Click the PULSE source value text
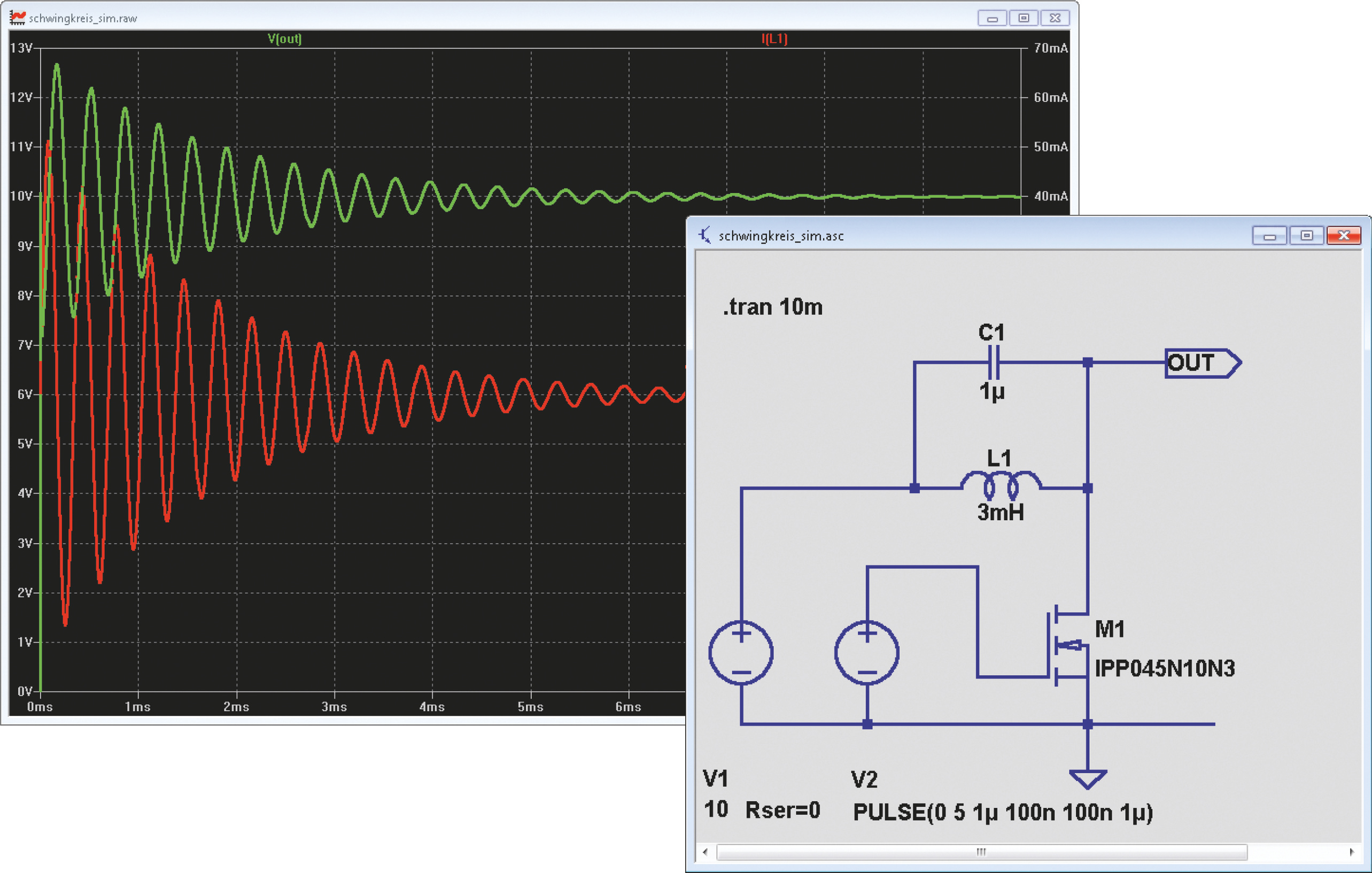 1002,812
